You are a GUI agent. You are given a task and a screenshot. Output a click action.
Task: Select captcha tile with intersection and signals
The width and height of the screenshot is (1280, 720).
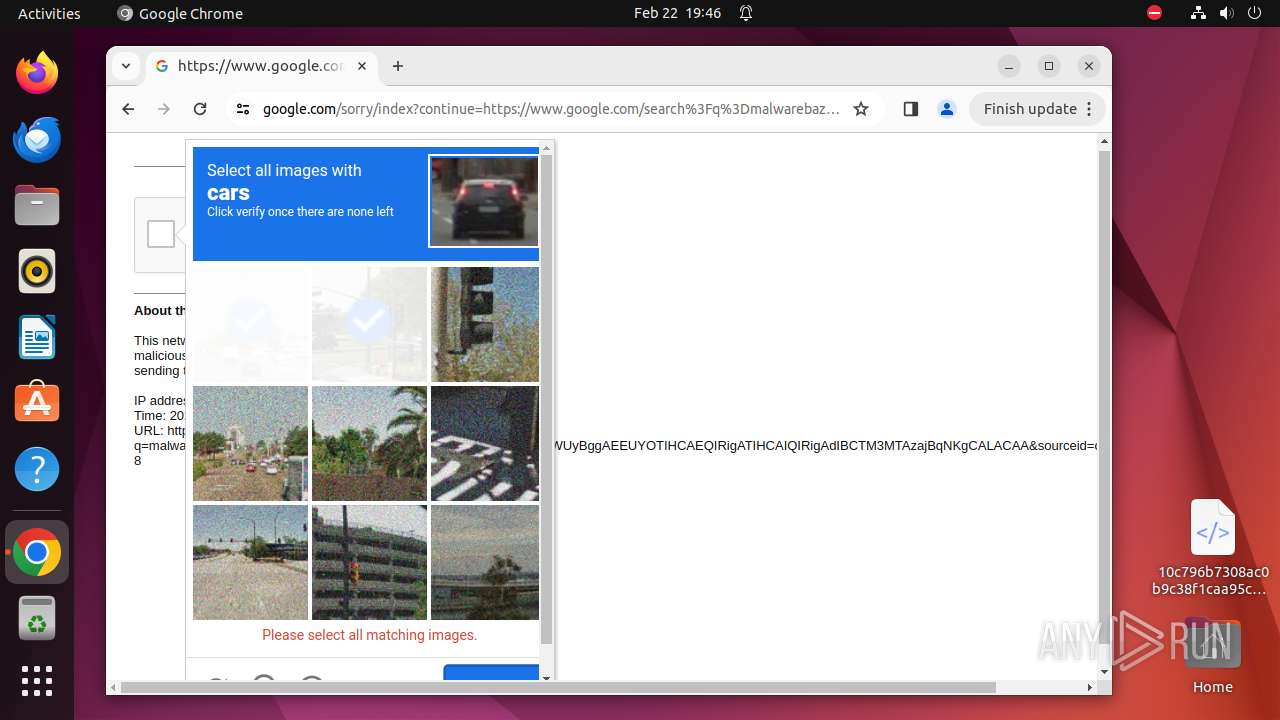pos(250,562)
